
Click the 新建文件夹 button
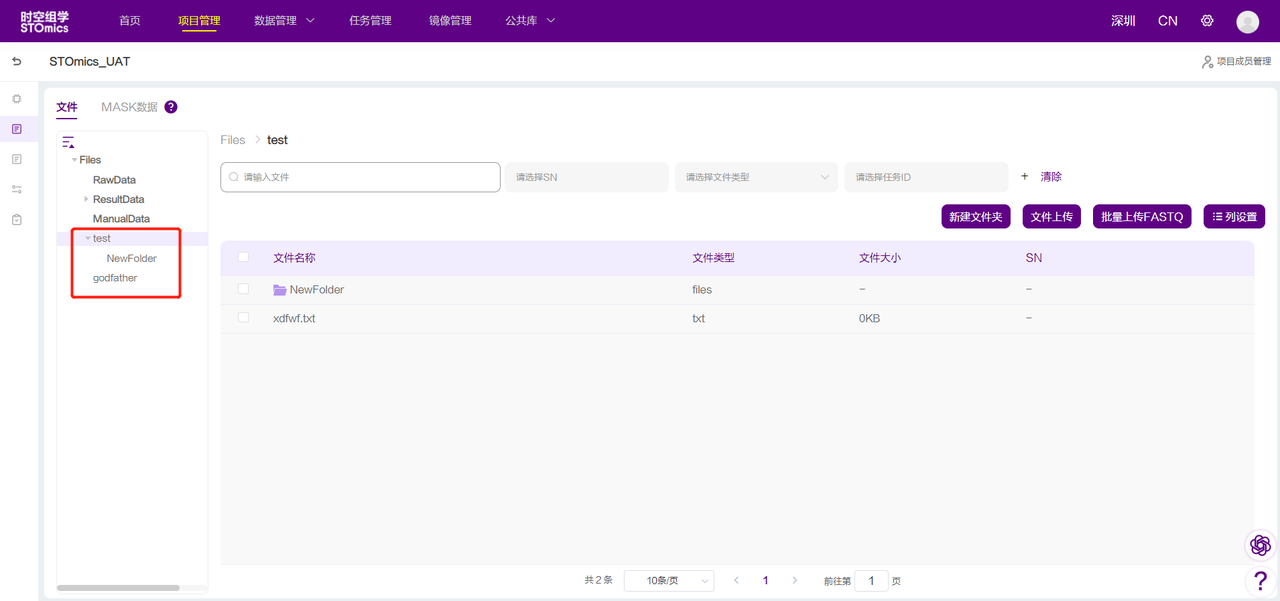tap(975, 217)
